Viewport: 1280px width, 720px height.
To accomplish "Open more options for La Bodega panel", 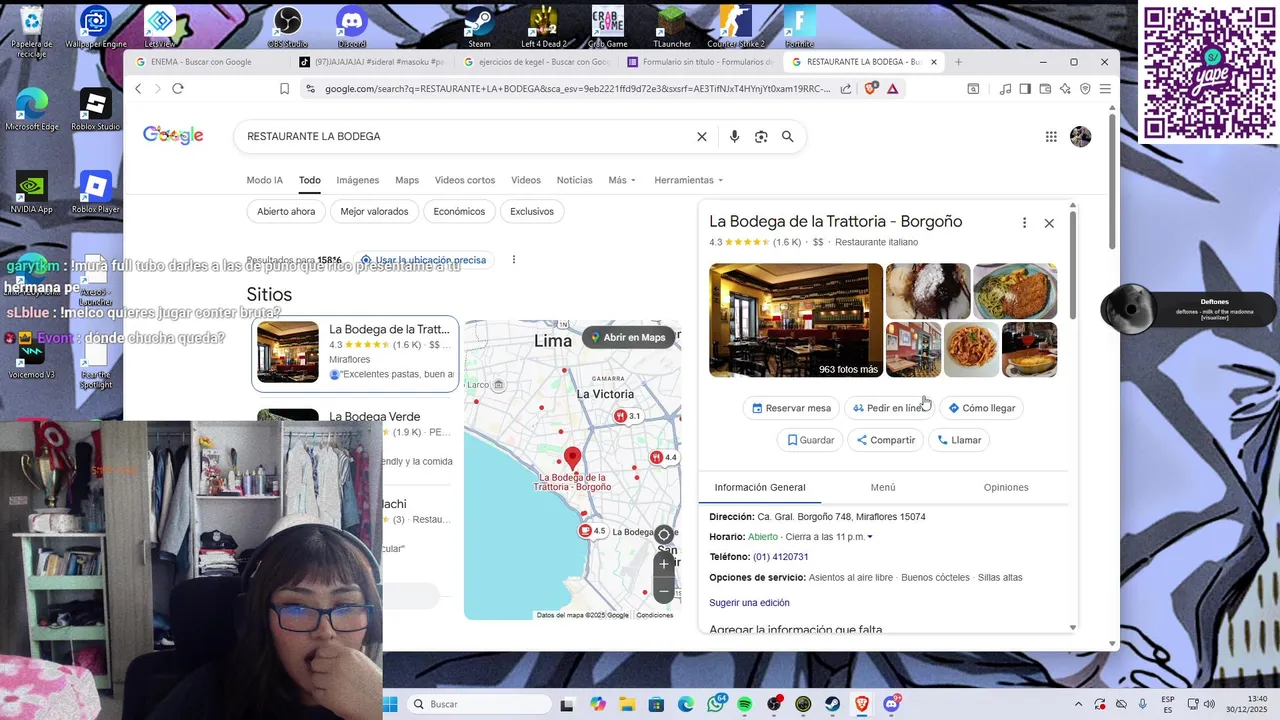I will point(1024,223).
